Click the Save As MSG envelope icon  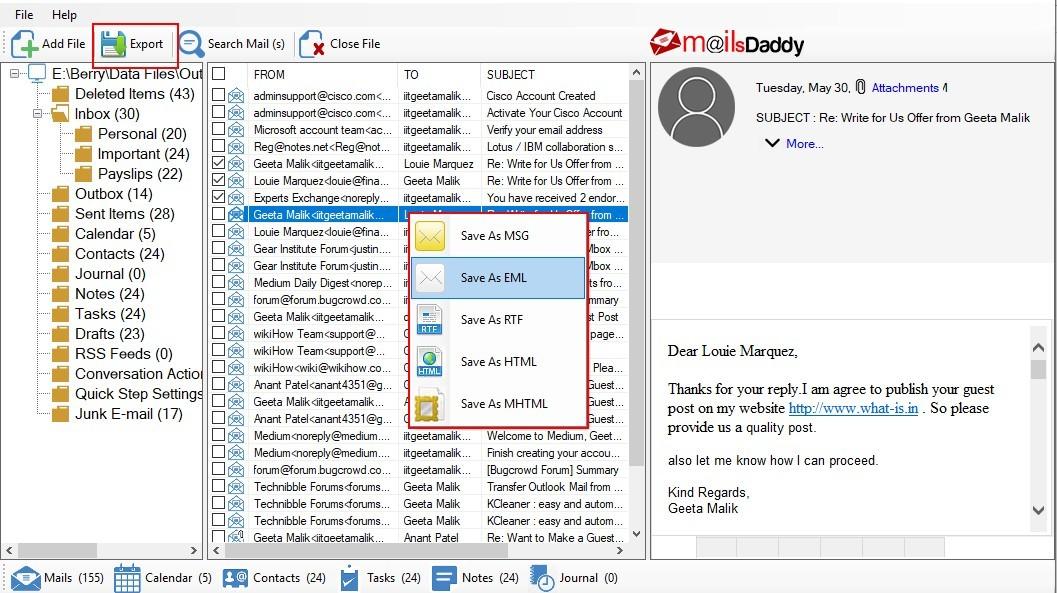coord(429,236)
